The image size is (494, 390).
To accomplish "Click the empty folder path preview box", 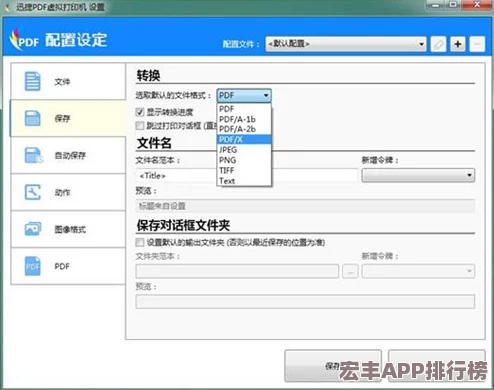I will (x=305, y=302).
